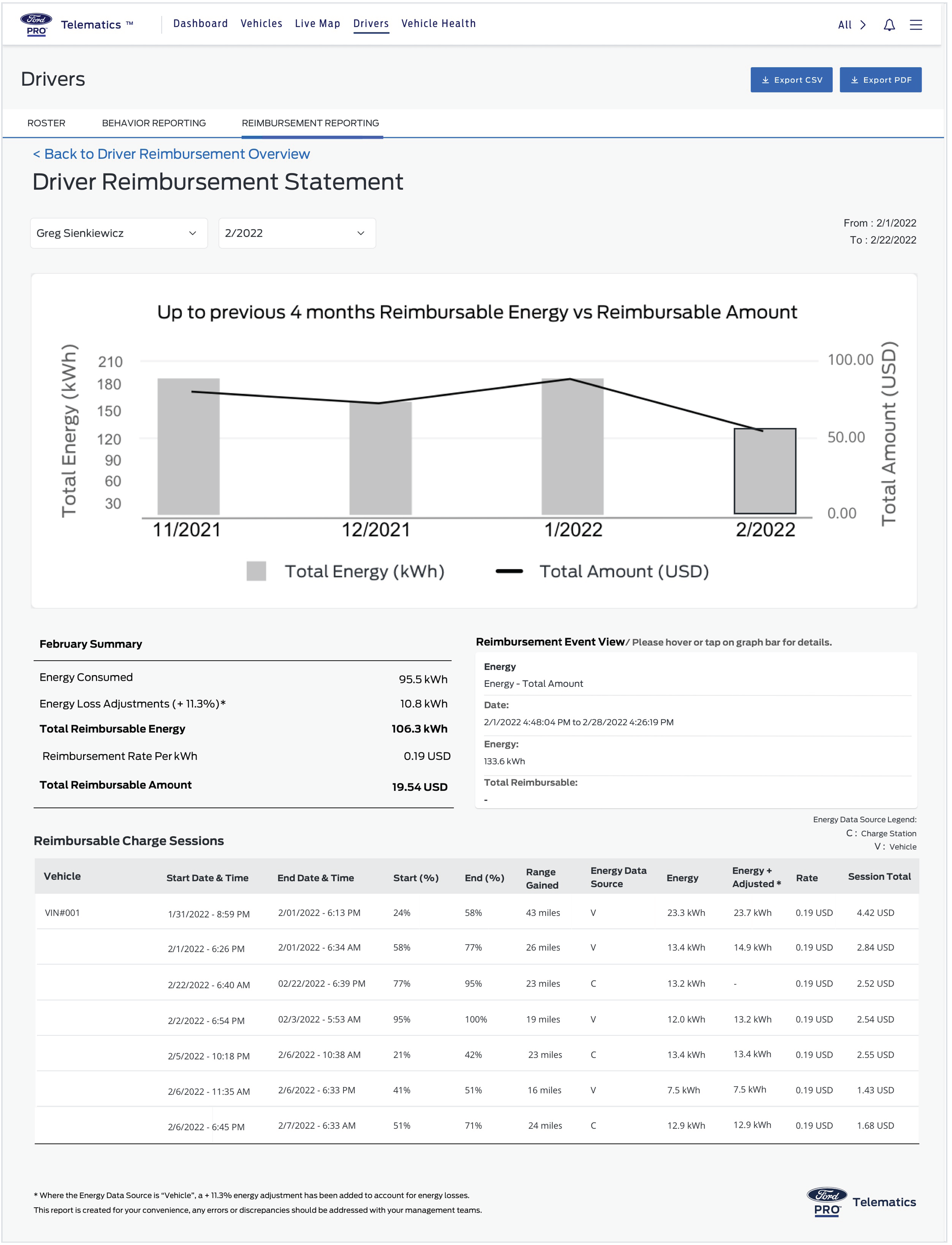Select the 2/2022 bar in chart
This screenshot has width=952, height=1245.
tap(766, 472)
